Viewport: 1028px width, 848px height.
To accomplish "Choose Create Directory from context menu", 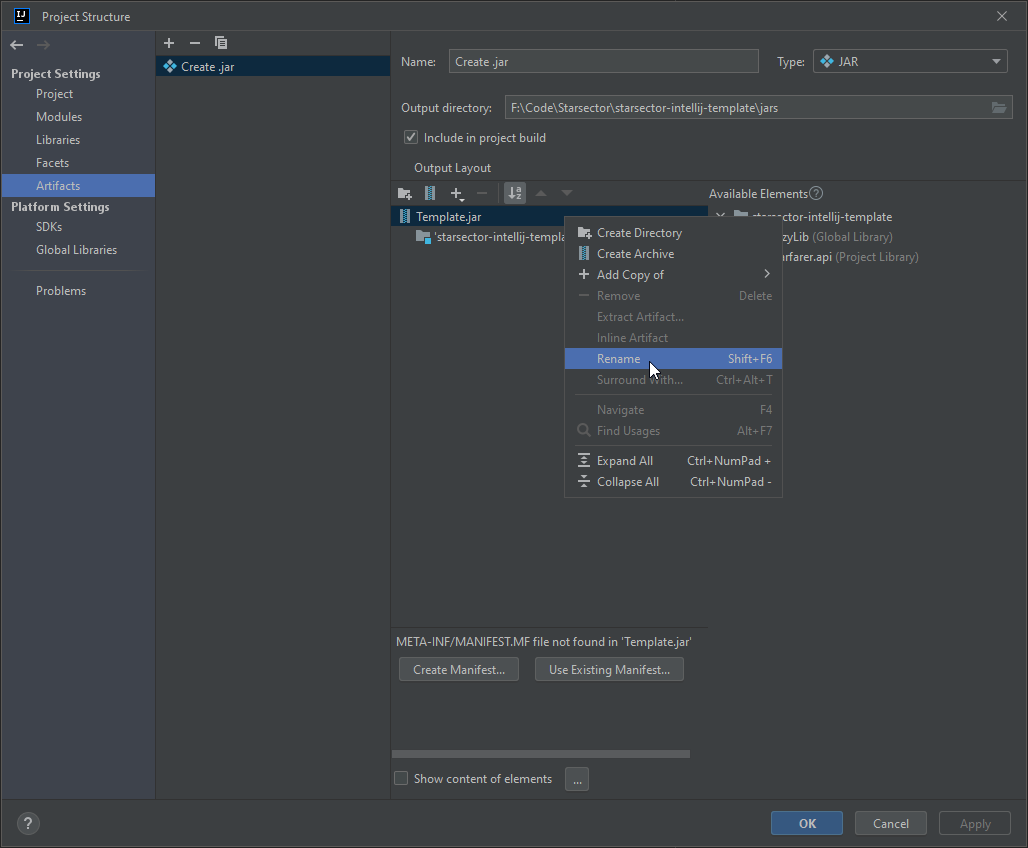I will tap(673, 233).
